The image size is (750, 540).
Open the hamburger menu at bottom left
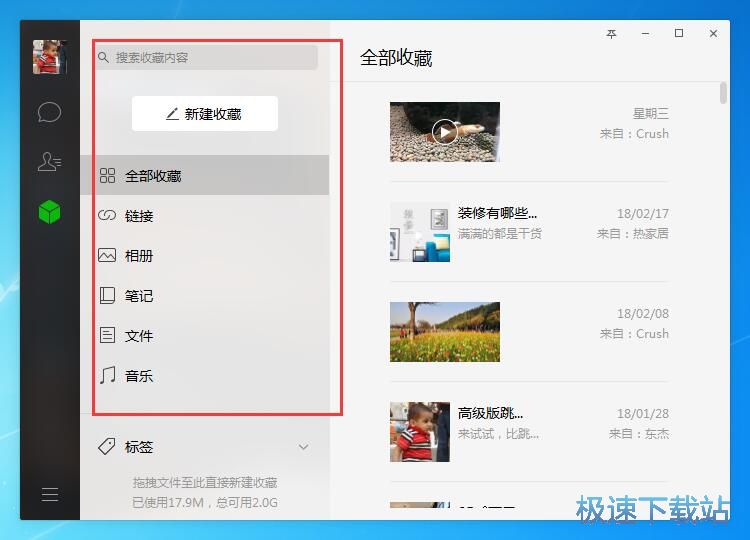click(x=49, y=494)
